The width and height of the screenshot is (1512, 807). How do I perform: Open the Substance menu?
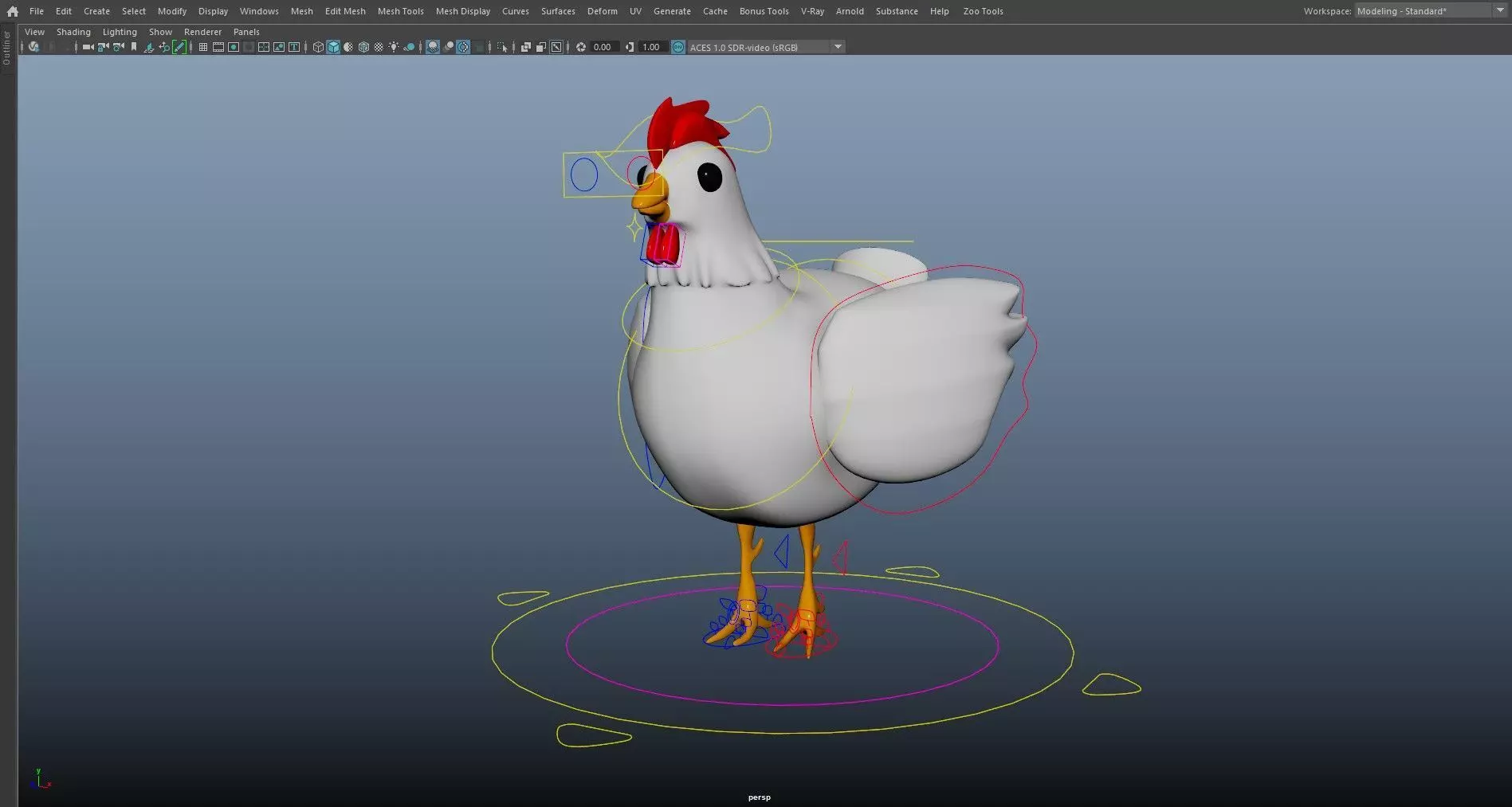897,11
